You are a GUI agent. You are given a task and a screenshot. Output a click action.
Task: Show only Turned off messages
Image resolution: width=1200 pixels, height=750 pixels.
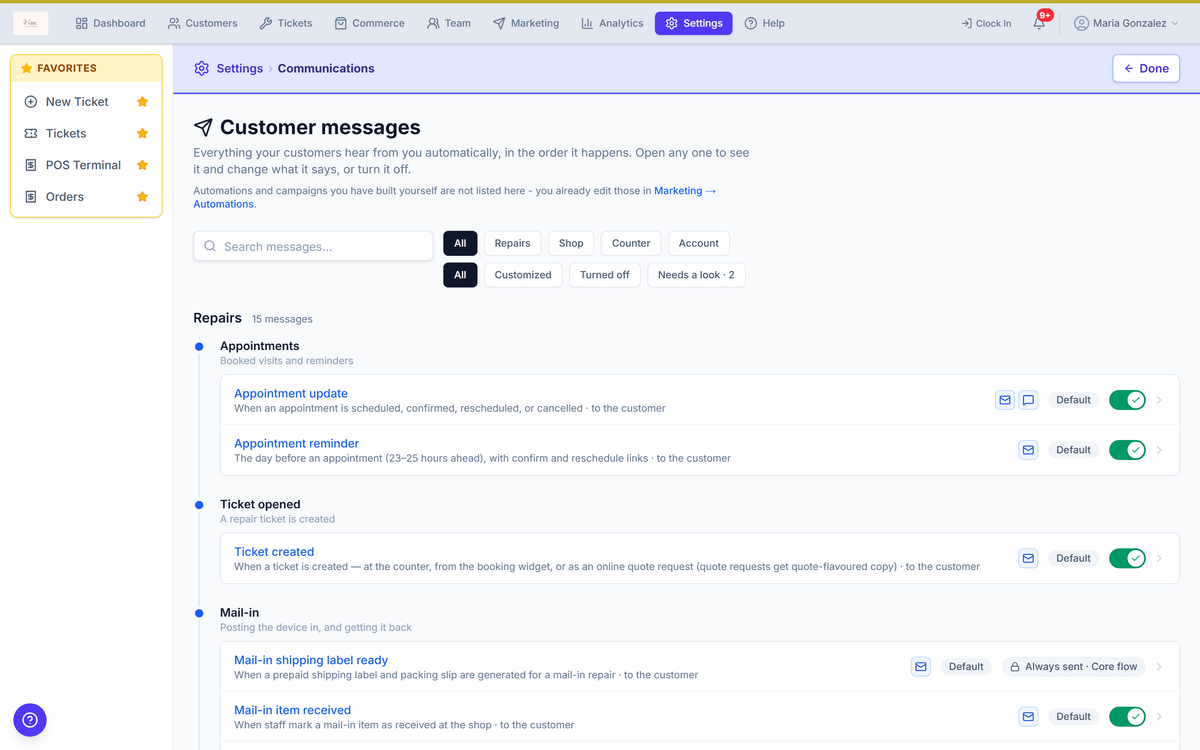(x=605, y=275)
